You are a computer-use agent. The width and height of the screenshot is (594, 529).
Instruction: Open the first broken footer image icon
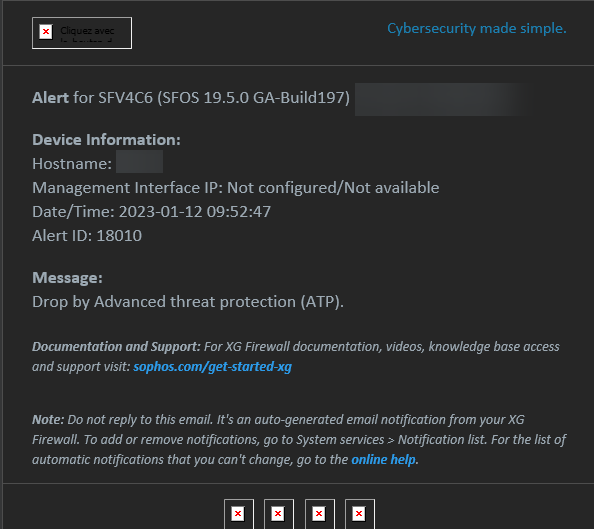pos(239,514)
